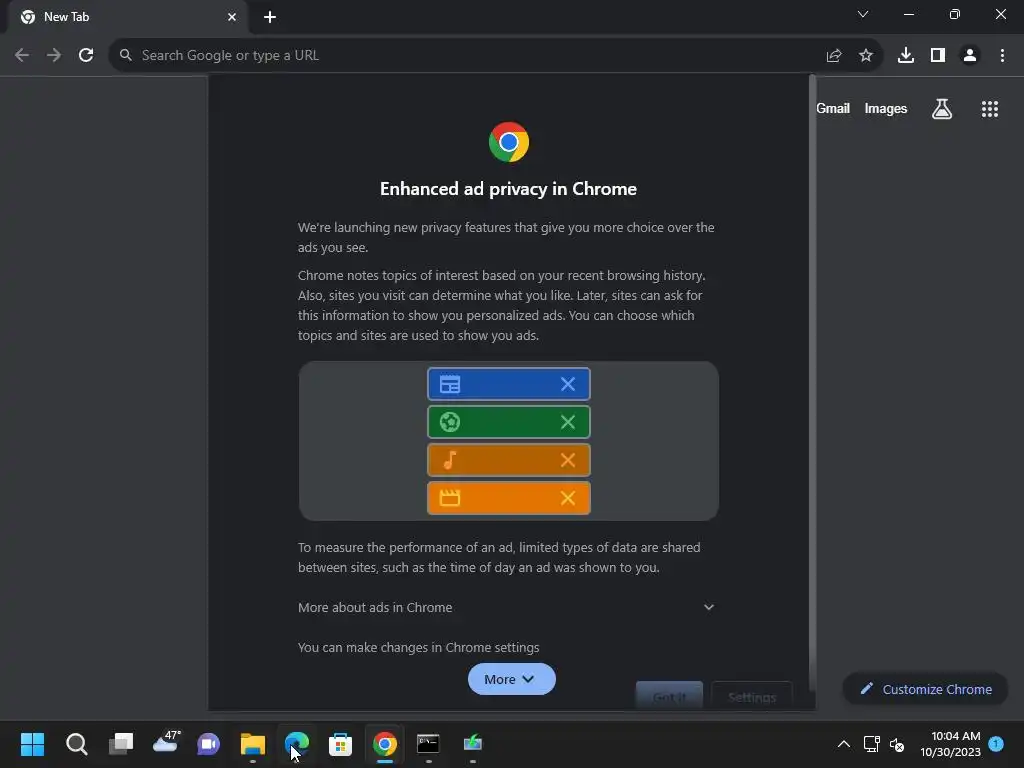
Task: Open File Explorer from taskbar
Action: pyautogui.click(x=253, y=744)
